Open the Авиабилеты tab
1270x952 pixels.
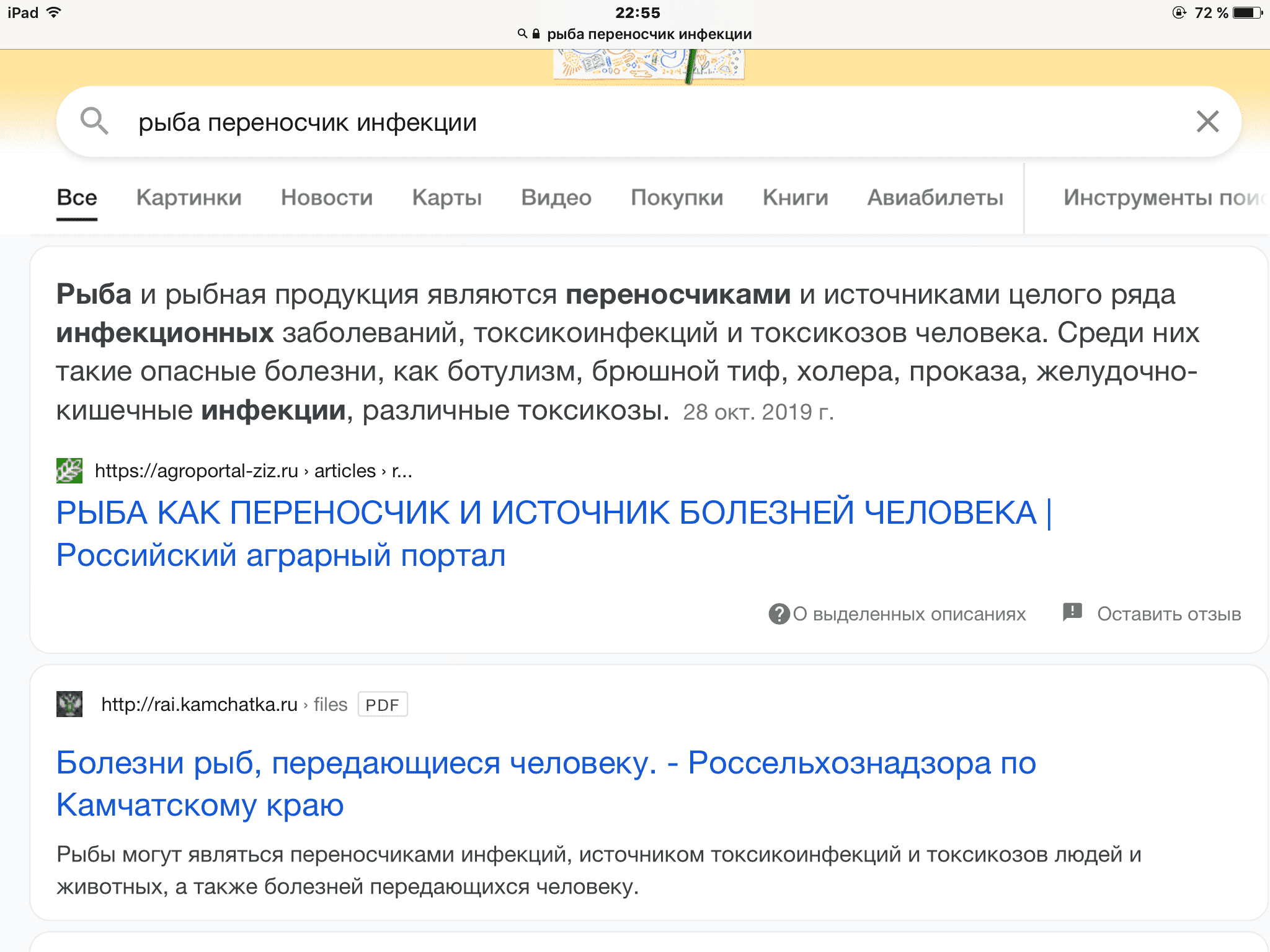(935, 198)
